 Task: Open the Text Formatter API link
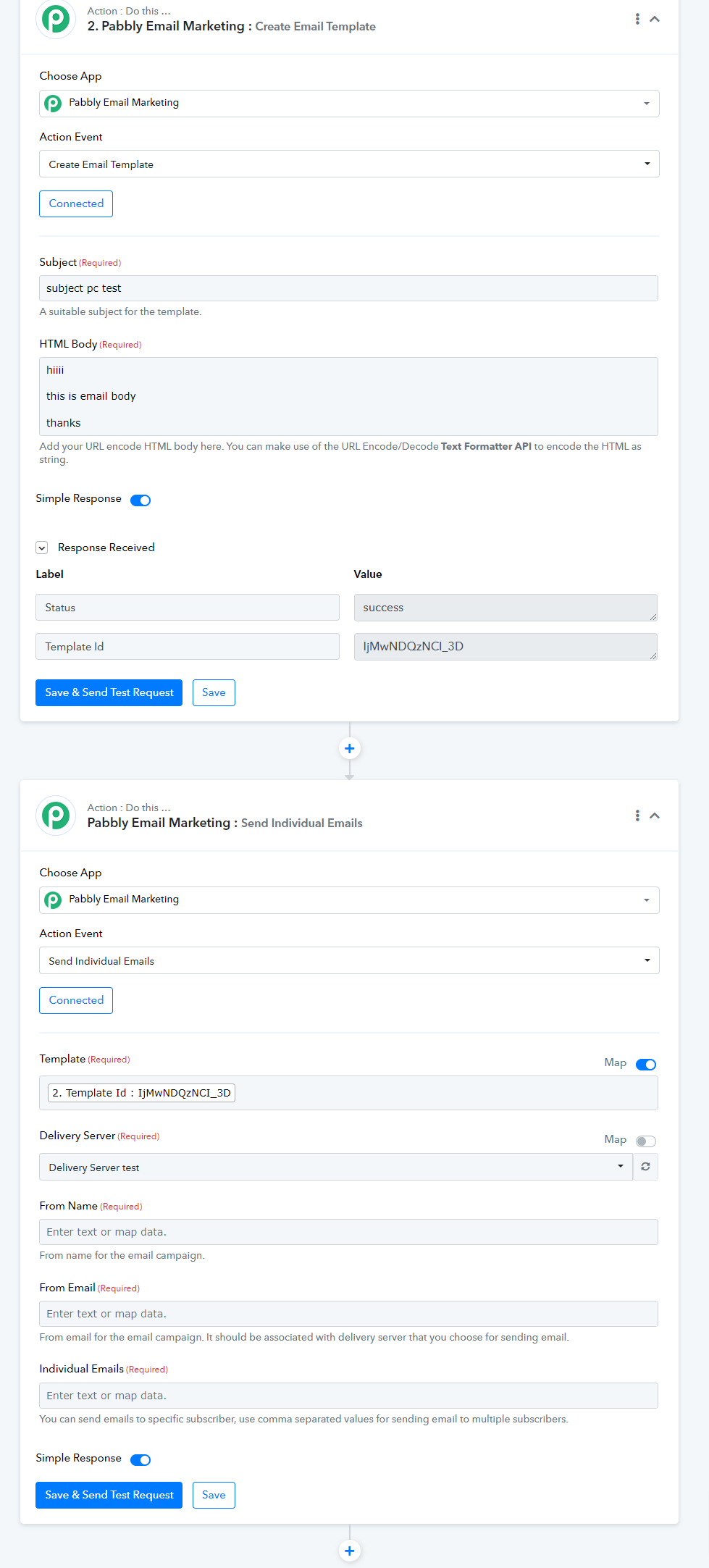(486, 446)
